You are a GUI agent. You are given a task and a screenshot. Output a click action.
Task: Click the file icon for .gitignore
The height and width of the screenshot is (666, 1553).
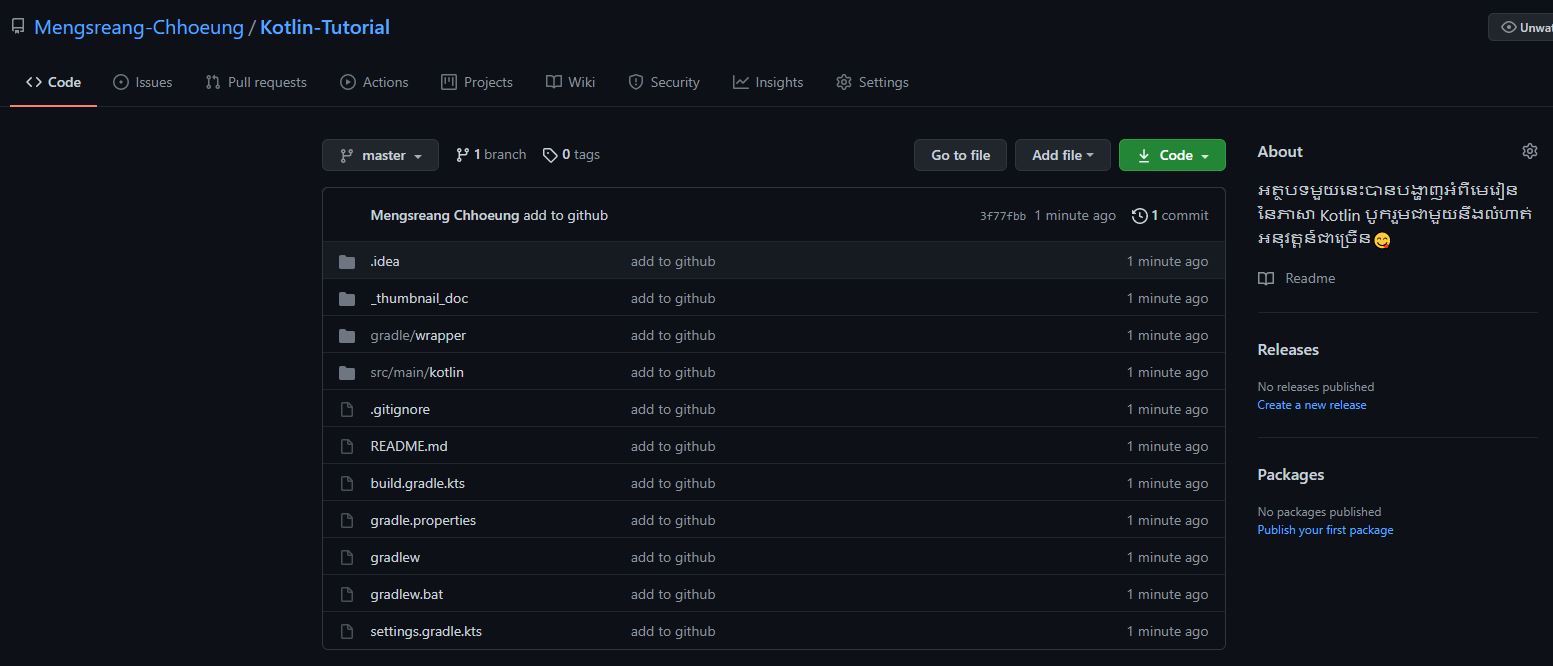[347, 409]
